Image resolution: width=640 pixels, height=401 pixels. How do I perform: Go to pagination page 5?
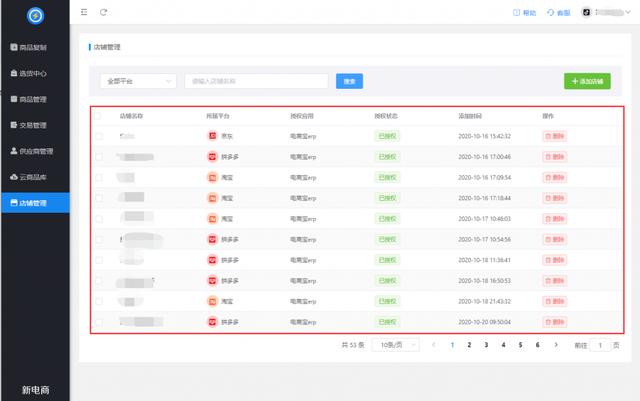click(520, 345)
